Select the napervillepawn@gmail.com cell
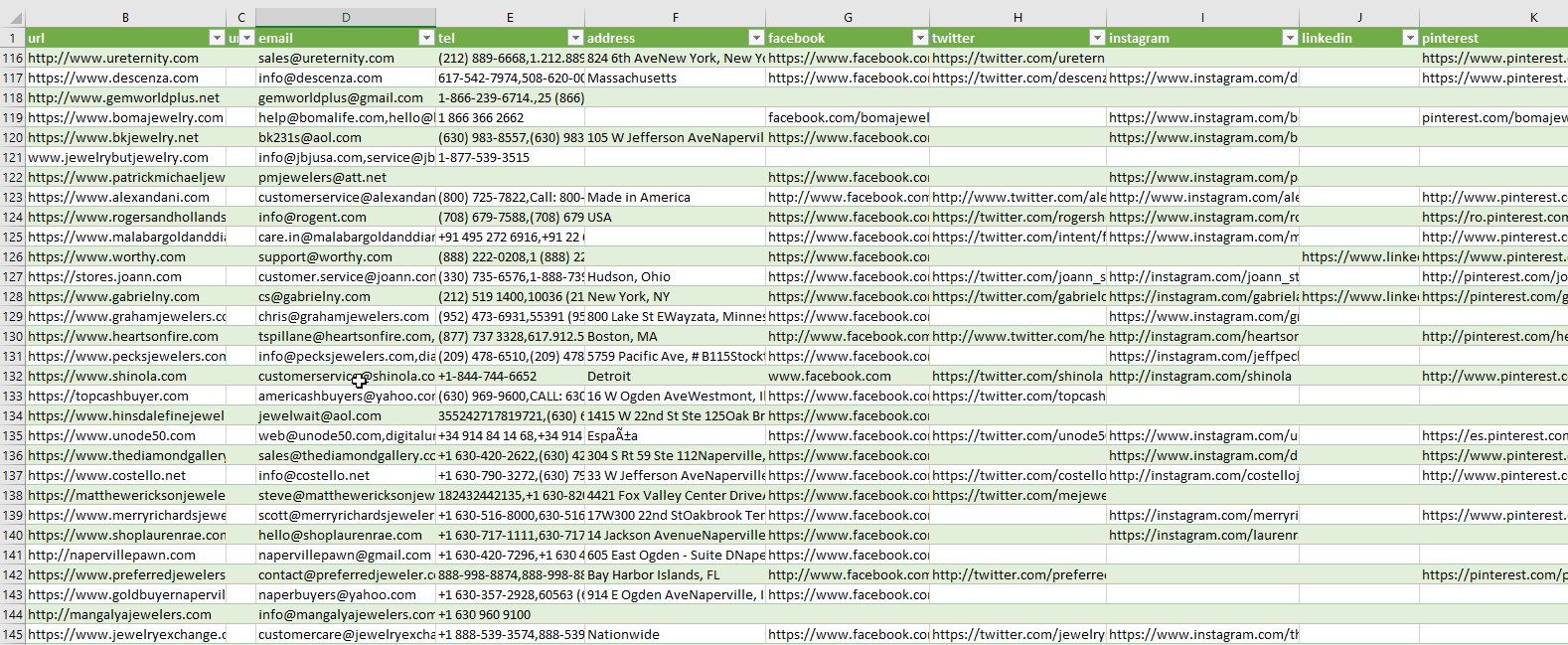 346,555
